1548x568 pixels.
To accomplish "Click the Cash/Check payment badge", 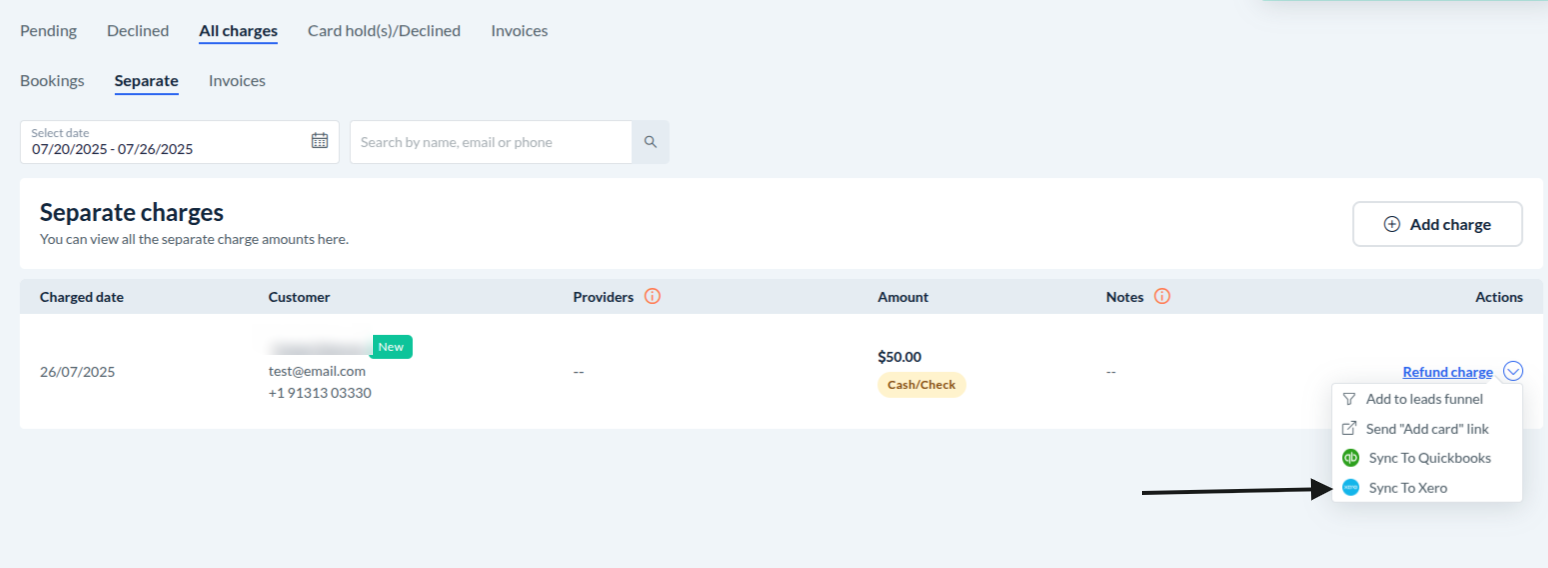I will [x=921, y=385].
